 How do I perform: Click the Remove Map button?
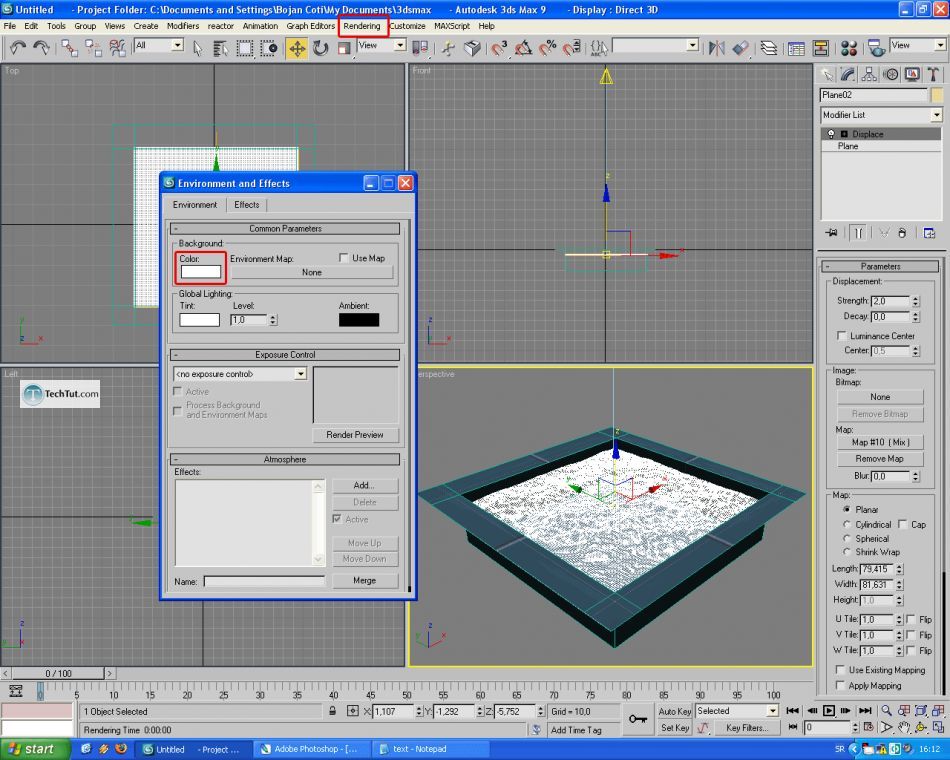(x=880, y=459)
